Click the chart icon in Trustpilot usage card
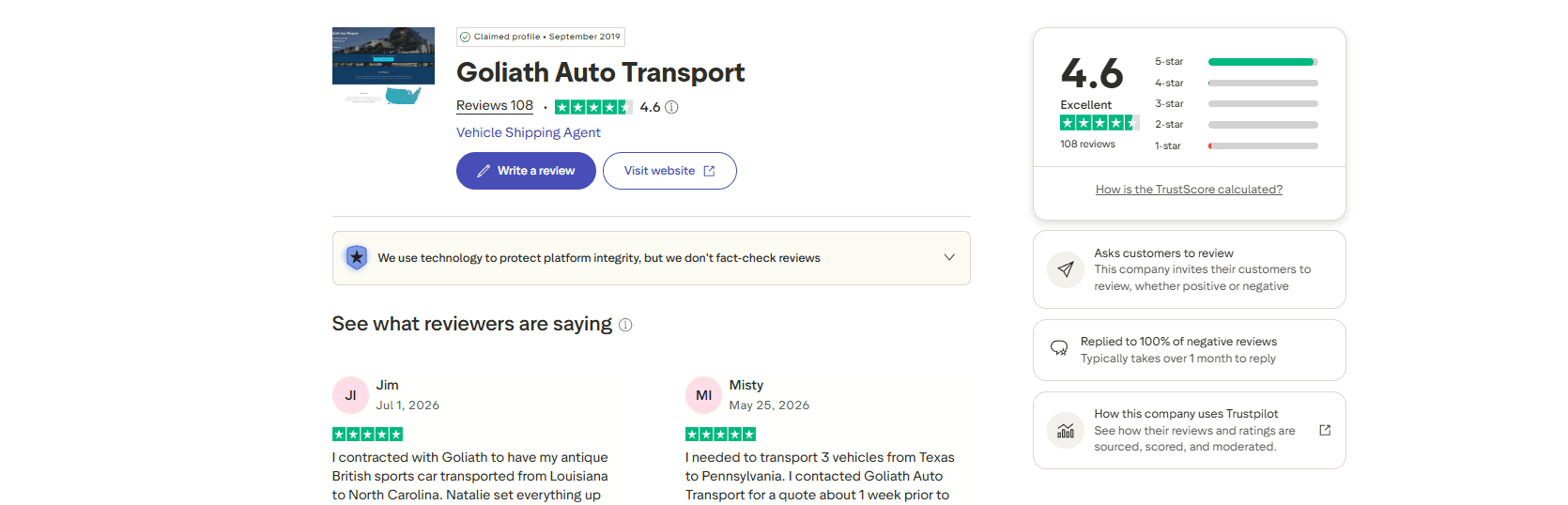 pyautogui.click(x=1066, y=431)
